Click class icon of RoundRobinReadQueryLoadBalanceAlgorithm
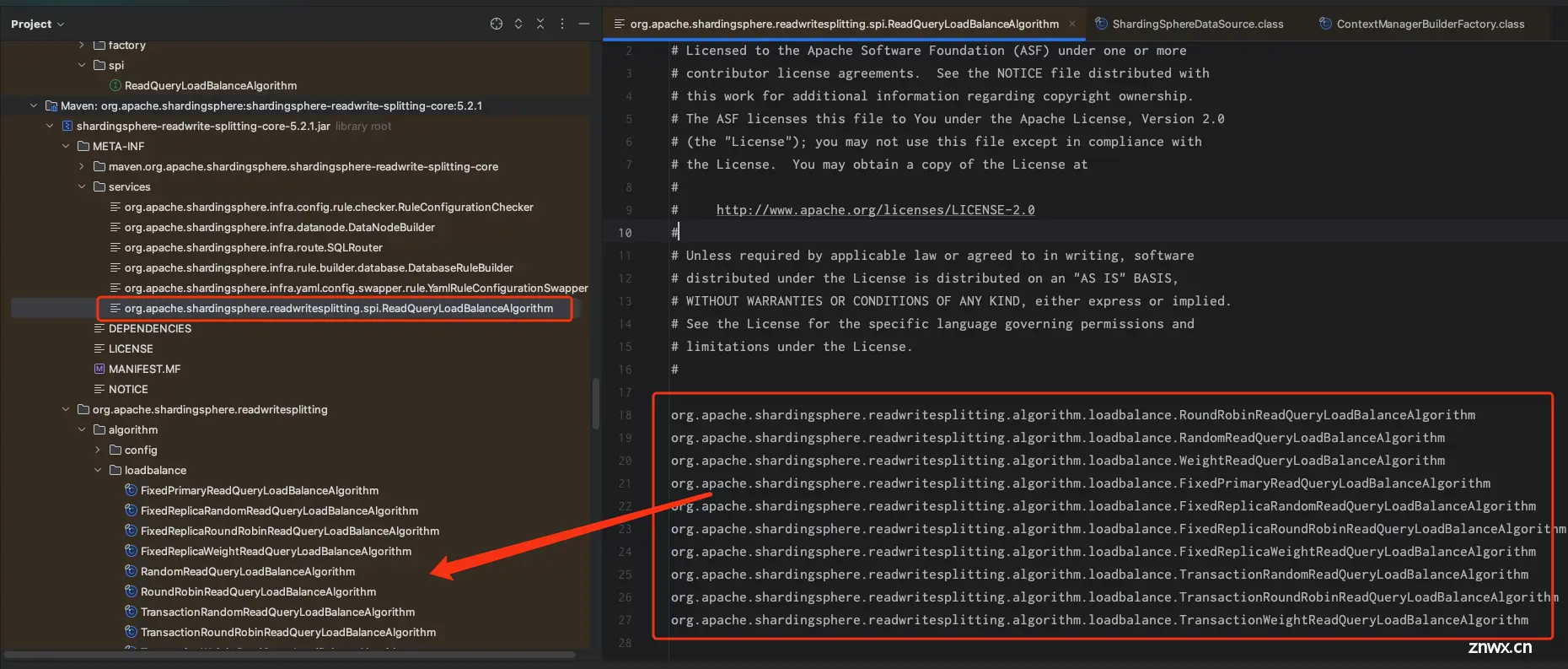 (131, 591)
